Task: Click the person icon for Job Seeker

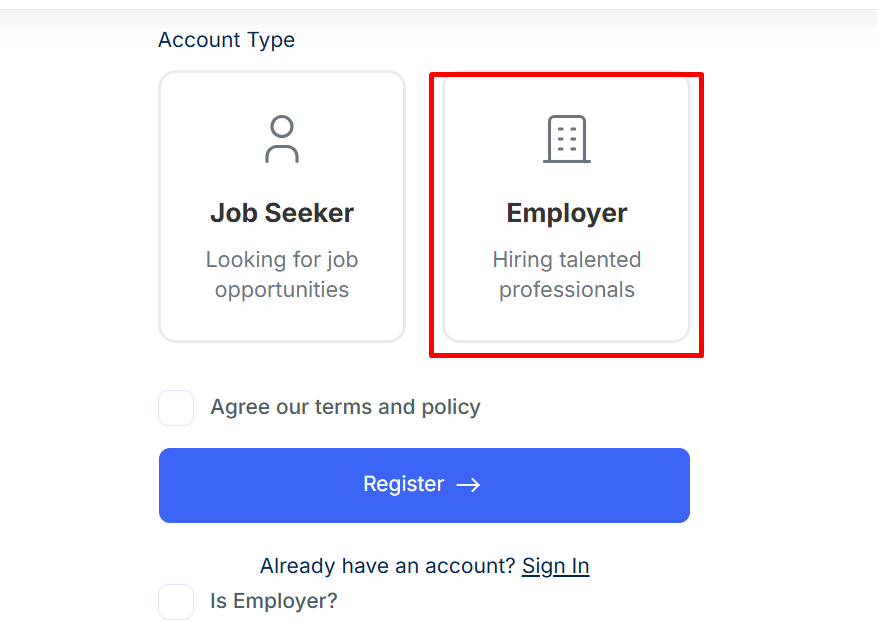Action: (x=282, y=139)
